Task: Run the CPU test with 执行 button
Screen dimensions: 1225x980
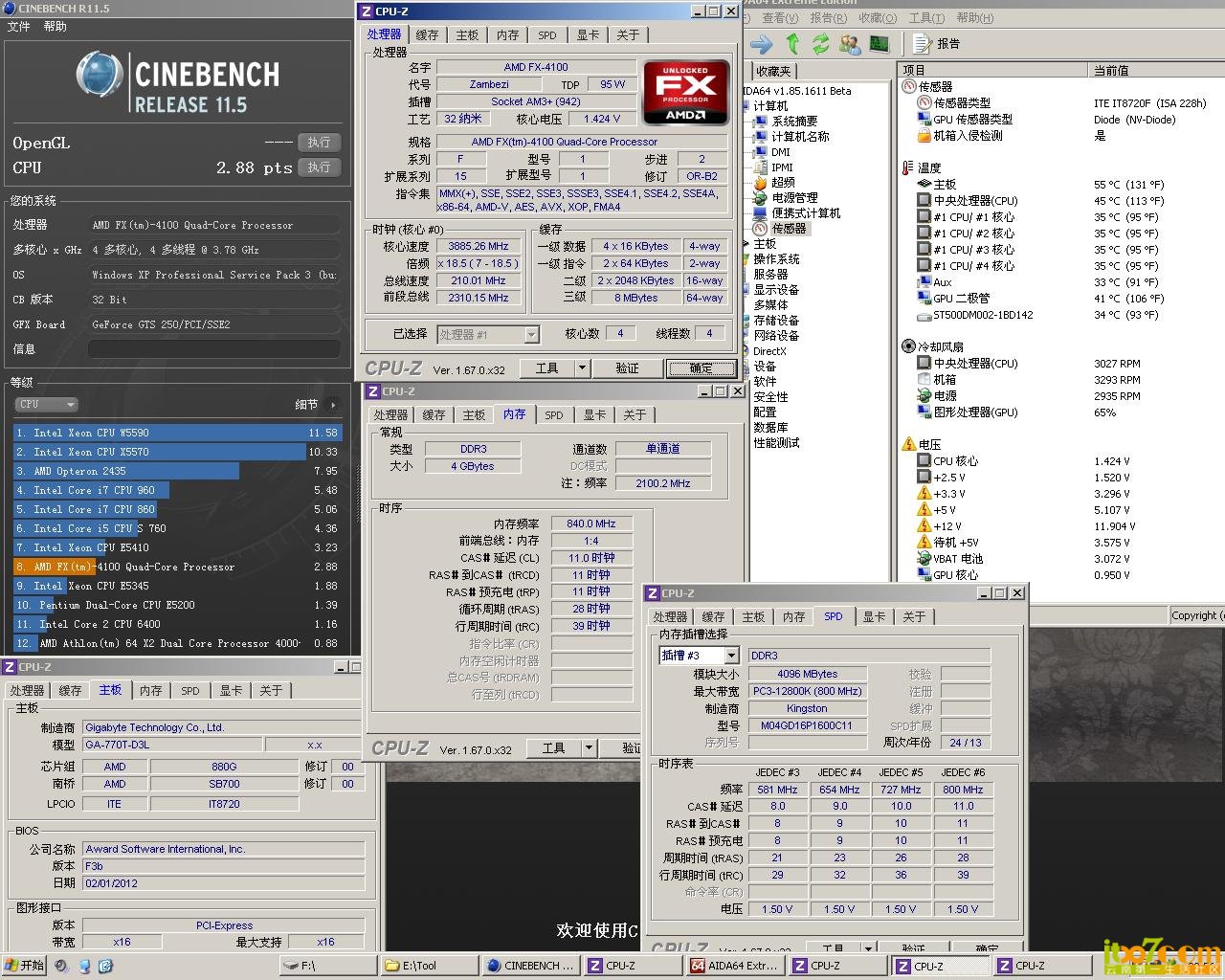Action: click(x=320, y=167)
